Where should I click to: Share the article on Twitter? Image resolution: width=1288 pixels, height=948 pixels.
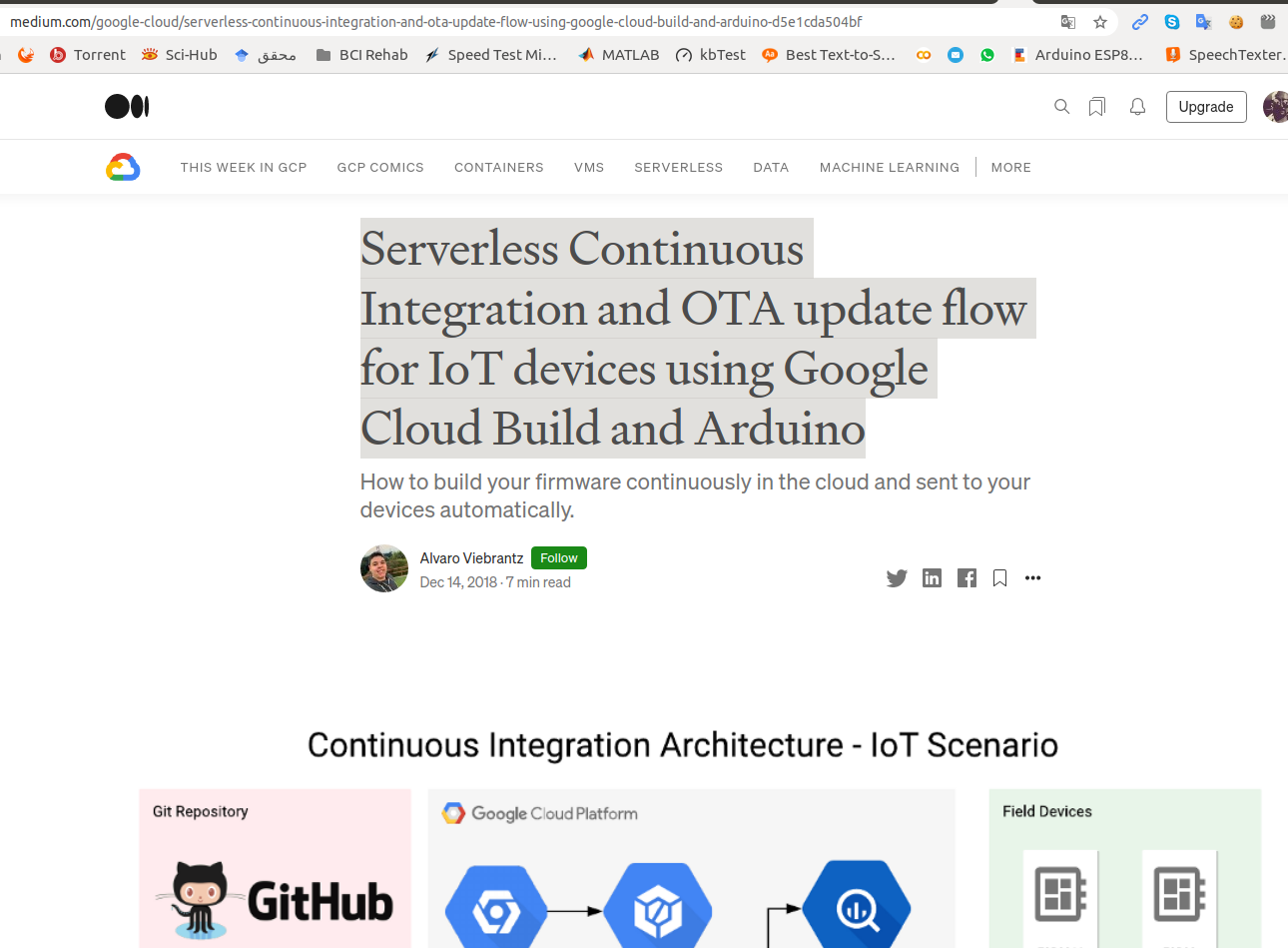pos(897,578)
